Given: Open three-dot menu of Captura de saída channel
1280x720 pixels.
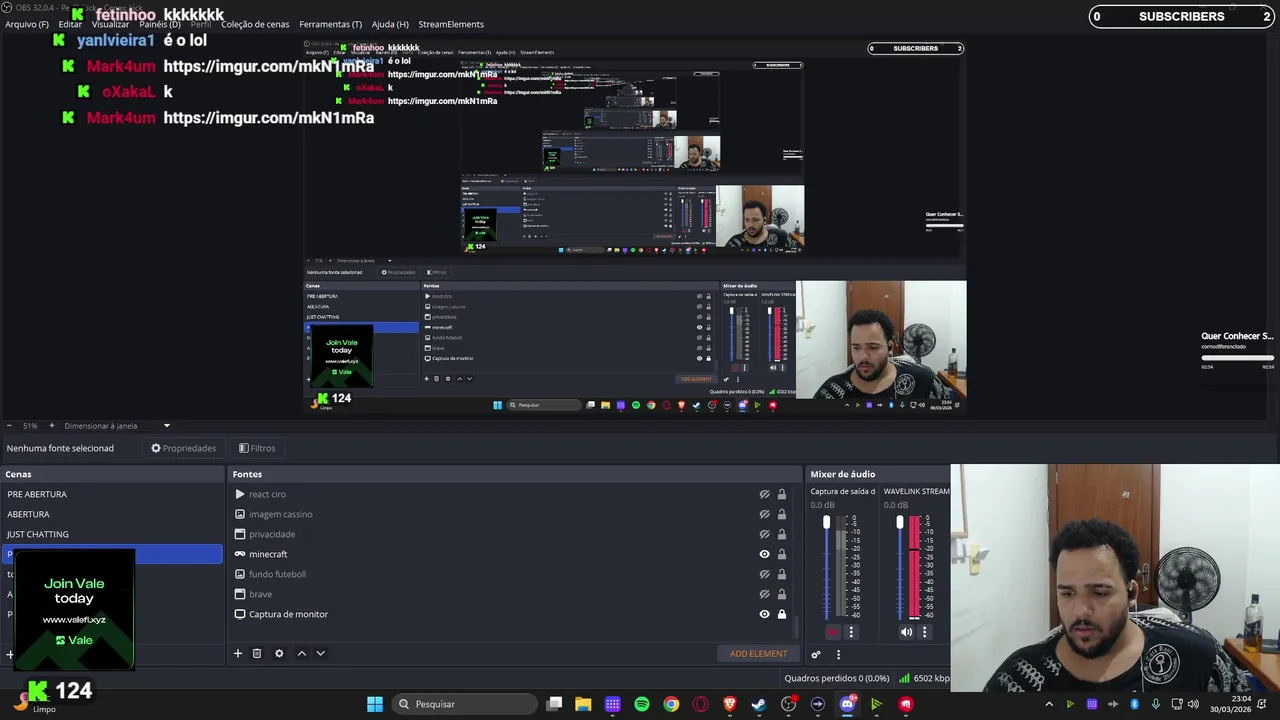Looking at the screenshot, I should coord(851,632).
